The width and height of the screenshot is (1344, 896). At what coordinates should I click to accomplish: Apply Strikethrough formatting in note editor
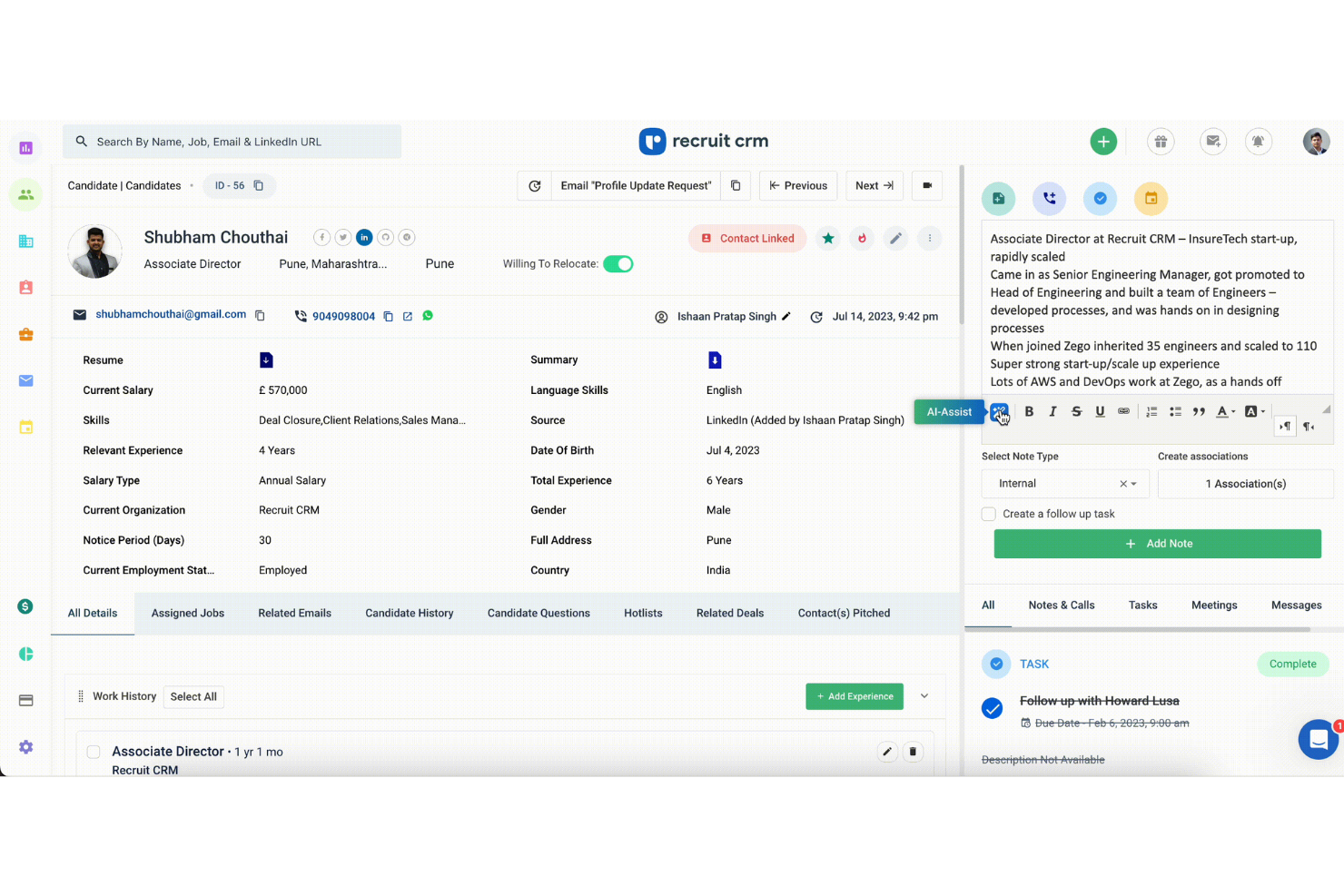(x=1076, y=411)
